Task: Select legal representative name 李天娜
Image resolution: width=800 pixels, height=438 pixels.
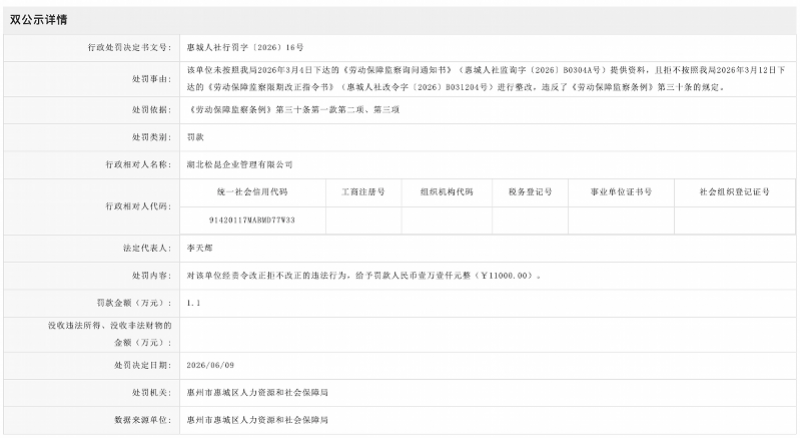Action: tap(199, 248)
